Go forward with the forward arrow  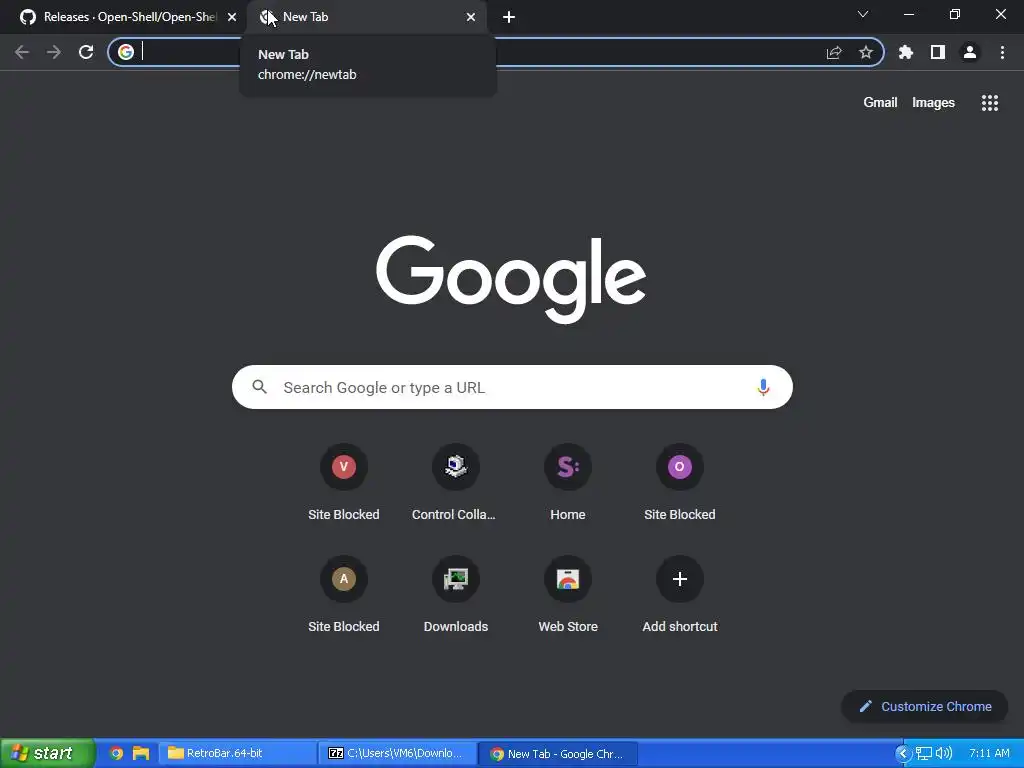tap(54, 52)
